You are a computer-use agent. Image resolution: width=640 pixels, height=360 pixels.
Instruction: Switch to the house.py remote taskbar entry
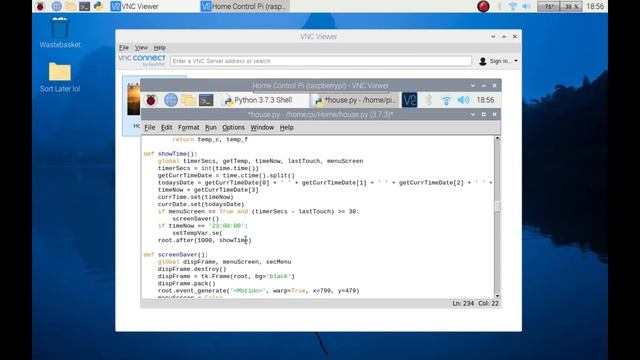pyautogui.click(x=354, y=100)
